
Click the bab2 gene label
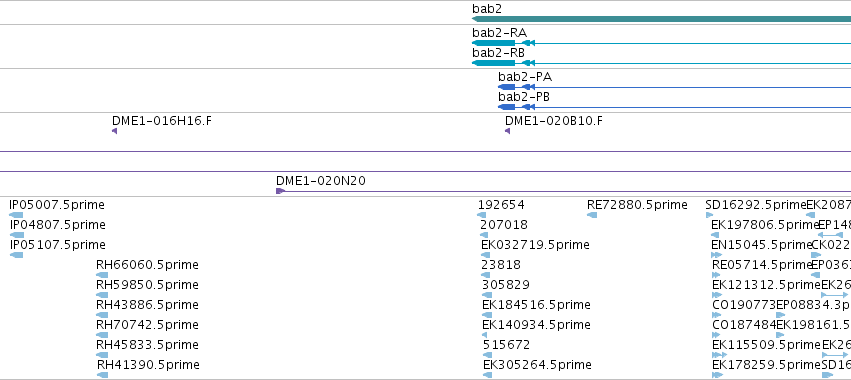[x=487, y=9]
